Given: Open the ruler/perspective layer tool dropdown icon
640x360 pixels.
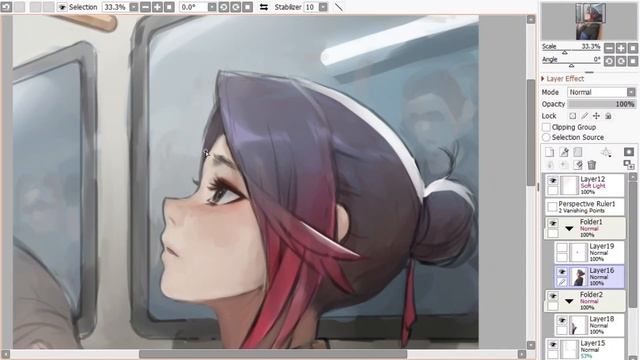Looking at the screenshot, I should point(606,152).
